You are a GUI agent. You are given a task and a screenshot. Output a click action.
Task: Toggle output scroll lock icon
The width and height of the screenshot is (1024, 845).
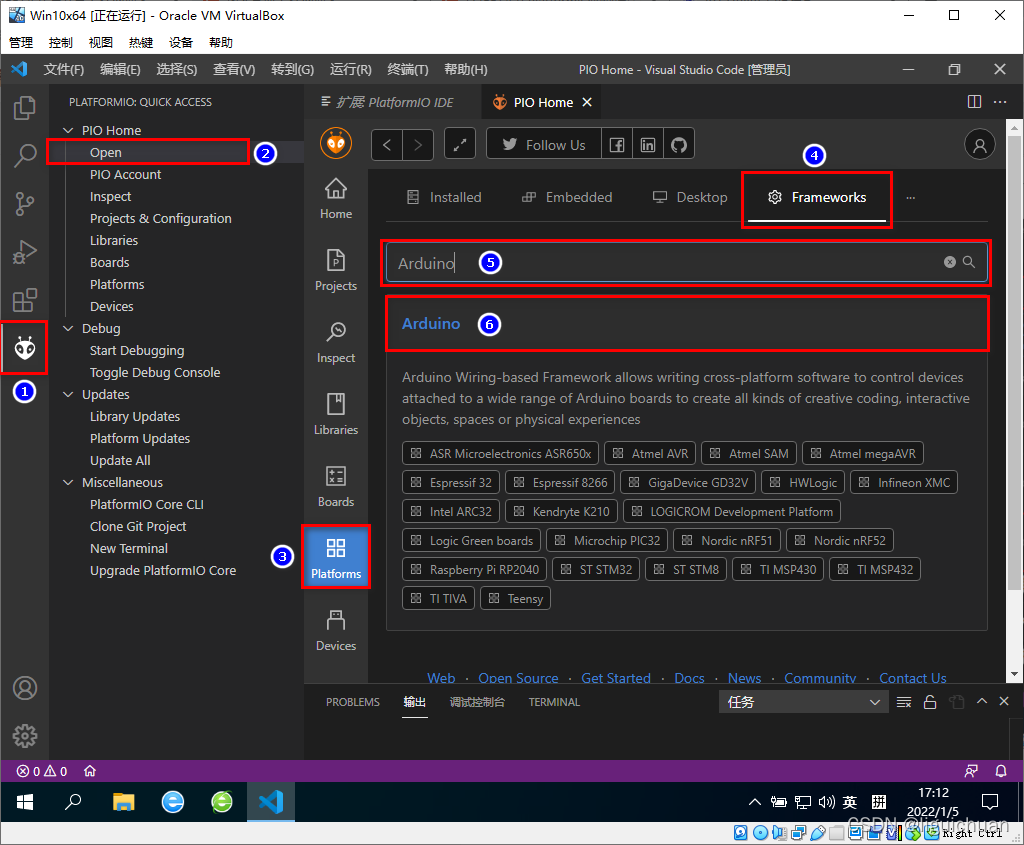click(x=930, y=702)
